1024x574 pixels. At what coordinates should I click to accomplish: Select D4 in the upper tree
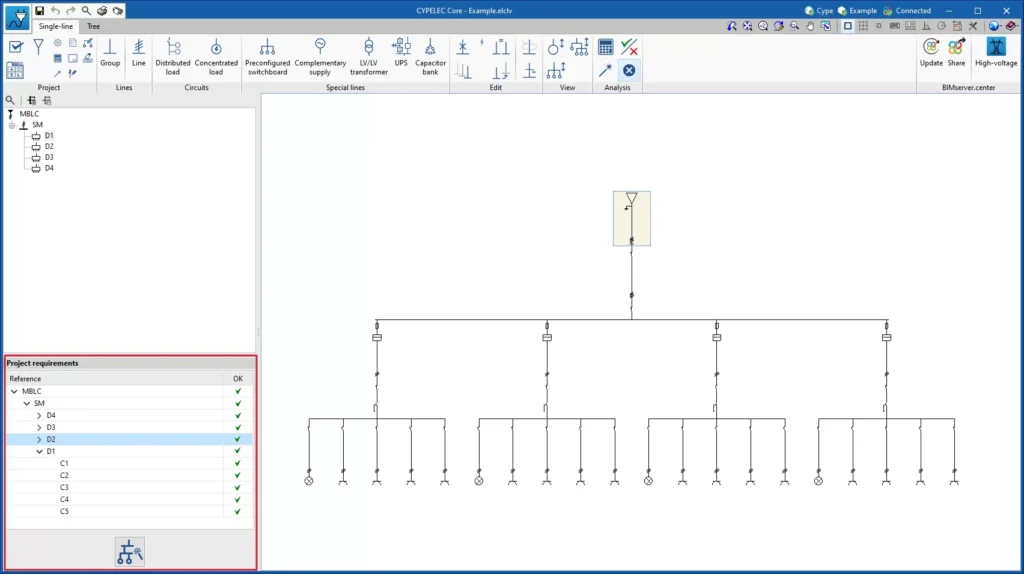click(49, 168)
